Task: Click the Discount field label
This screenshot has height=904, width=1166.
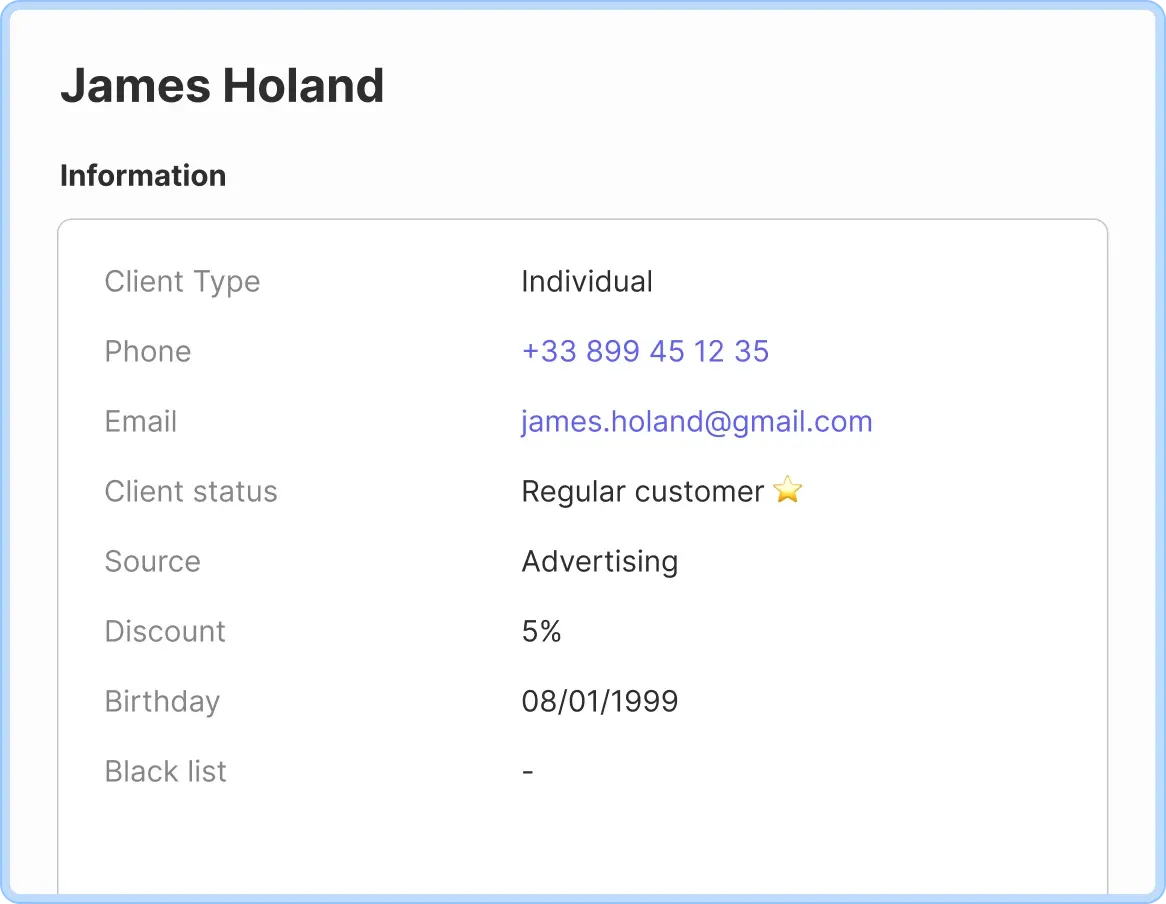Action: 164,631
